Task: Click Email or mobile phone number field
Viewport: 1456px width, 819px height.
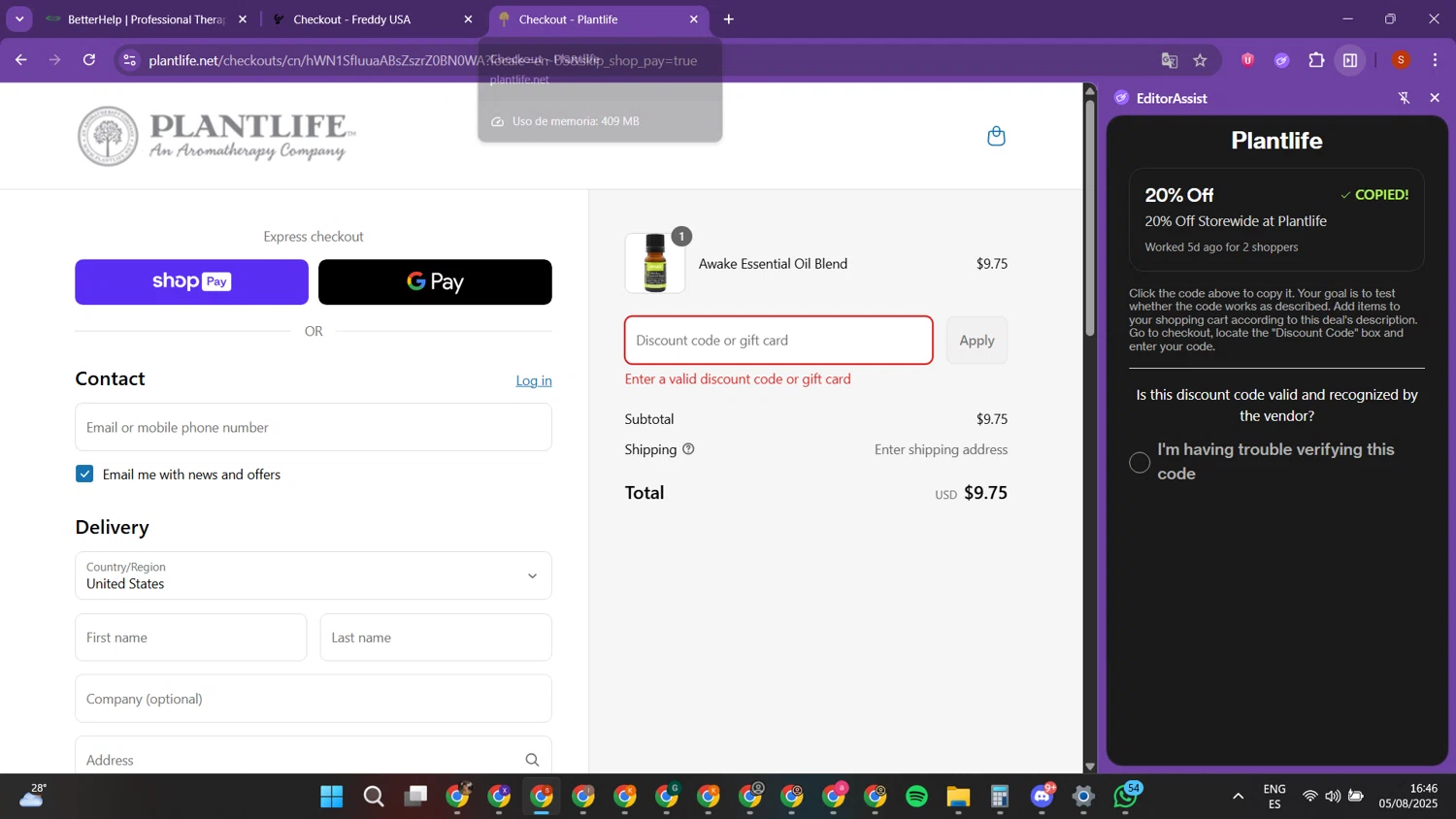Action: (314, 427)
